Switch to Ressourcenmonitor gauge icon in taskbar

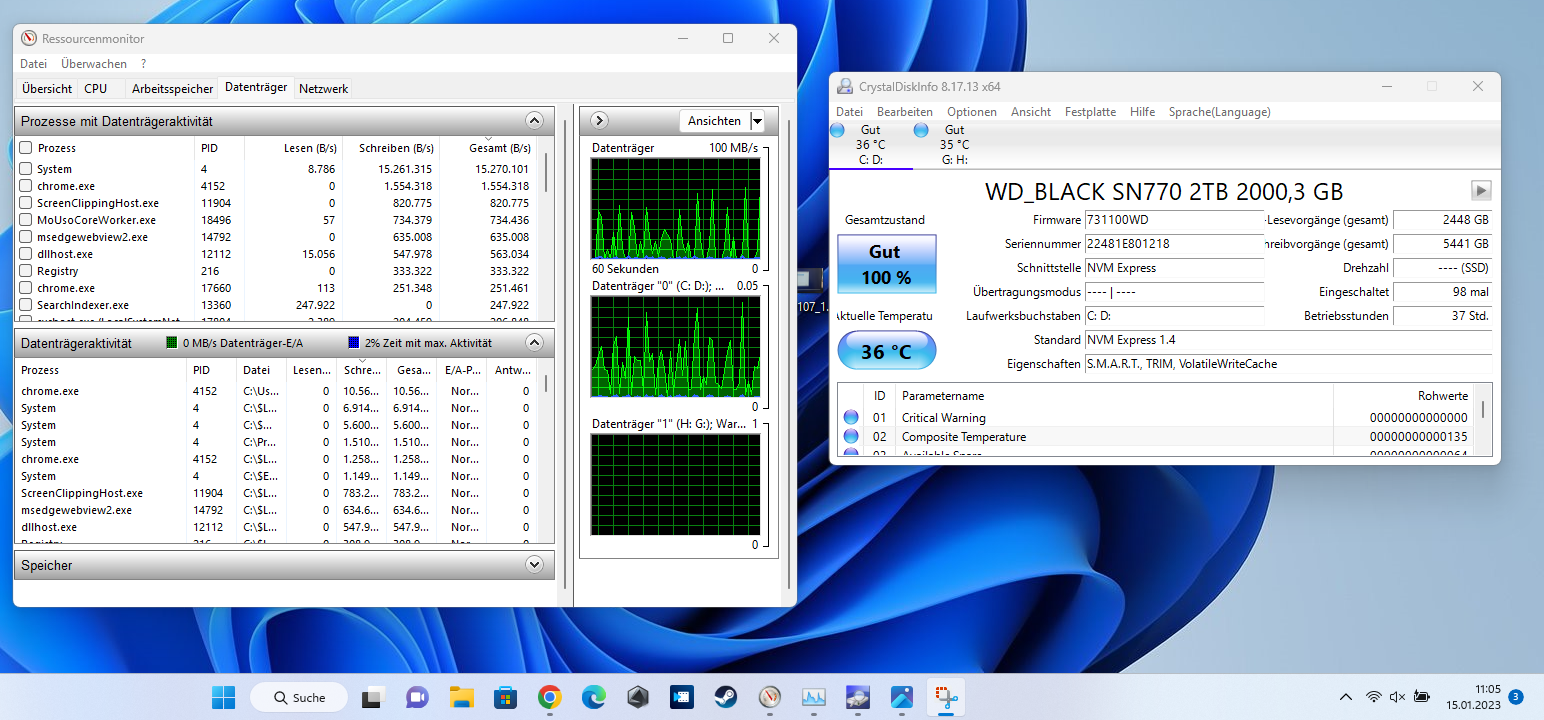coord(769,697)
